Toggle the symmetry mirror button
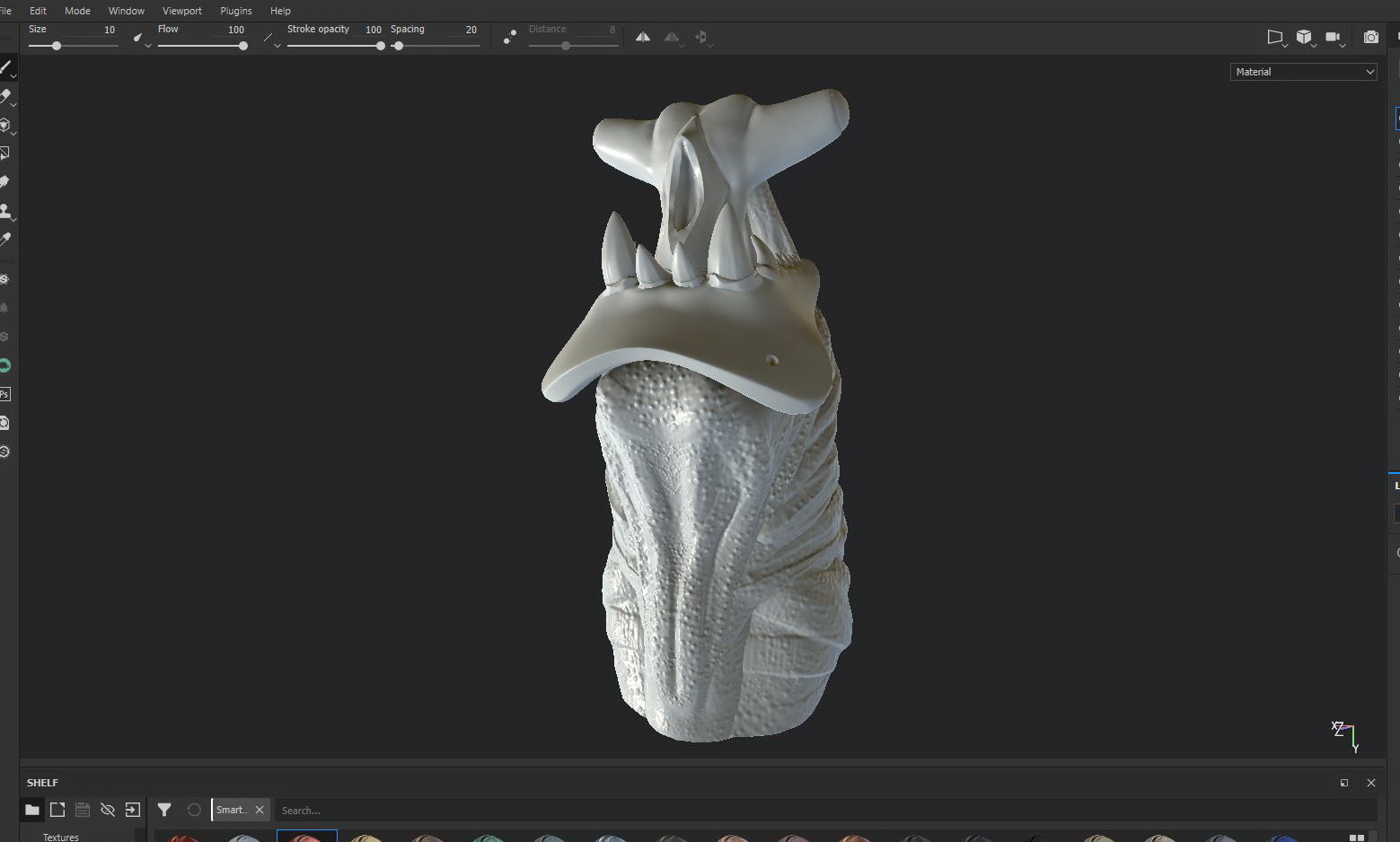The width and height of the screenshot is (1400, 842). 643,37
